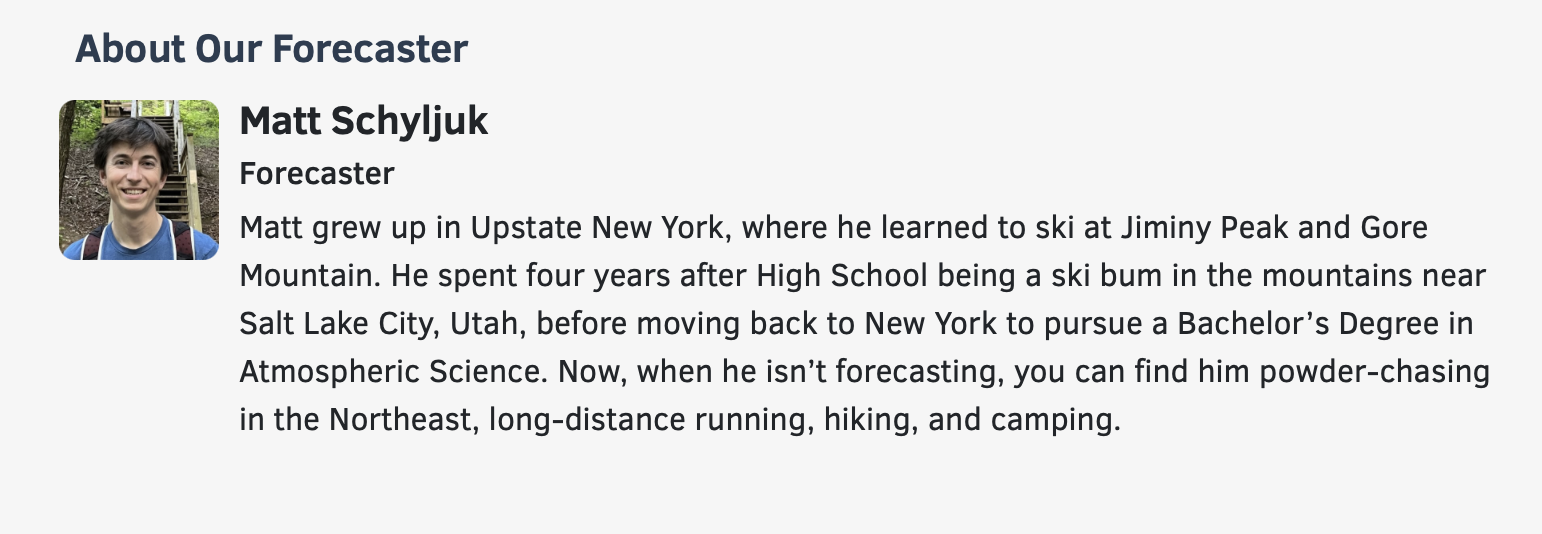Click the word "Gore" in the bio

1393,228
